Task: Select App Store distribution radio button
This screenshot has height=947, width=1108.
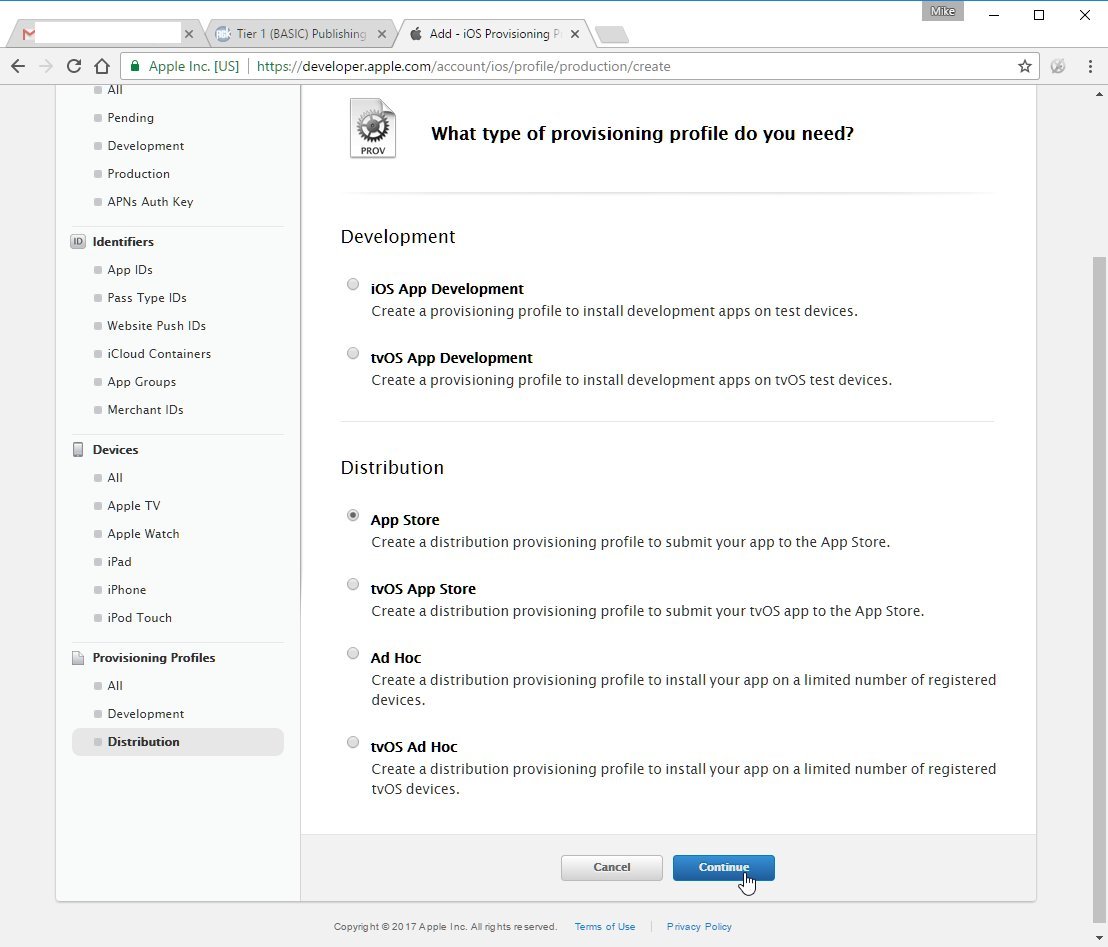Action: click(353, 515)
